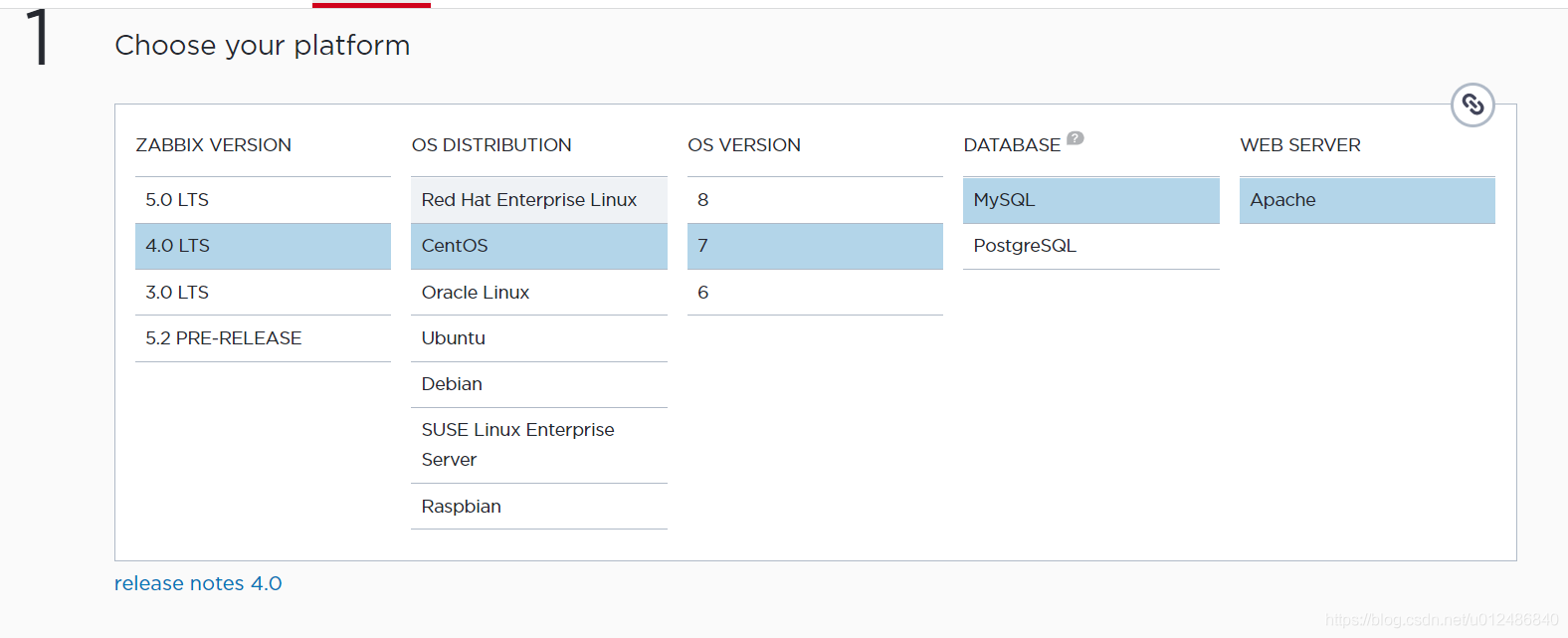Choose PostgreSQL as the database
1568x638 pixels.
[1091, 246]
